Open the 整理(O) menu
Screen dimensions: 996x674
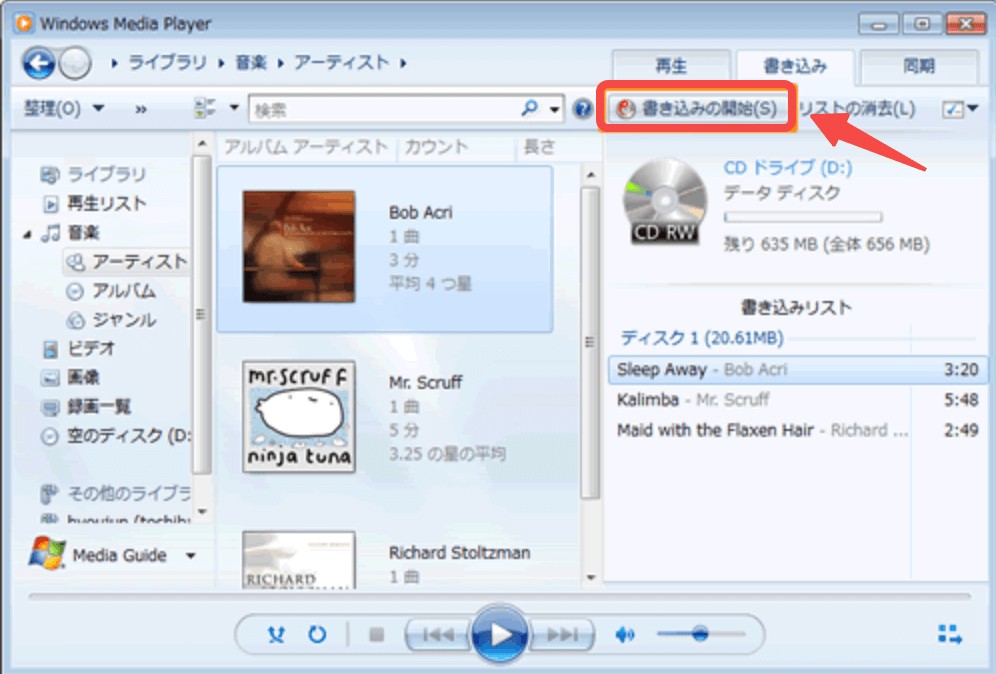tap(64, 109)
